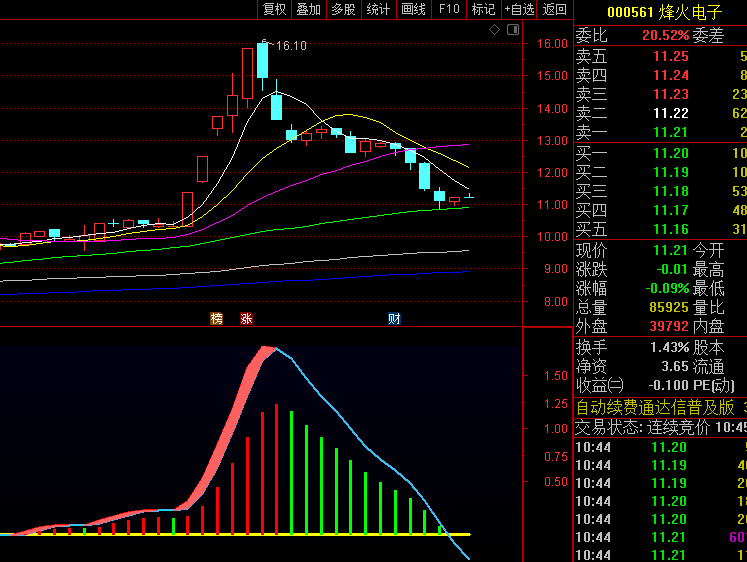Add the stock via +自选
Image resolution: width=747 pixels, height=562 pixels.
click(x=519, y=9)
